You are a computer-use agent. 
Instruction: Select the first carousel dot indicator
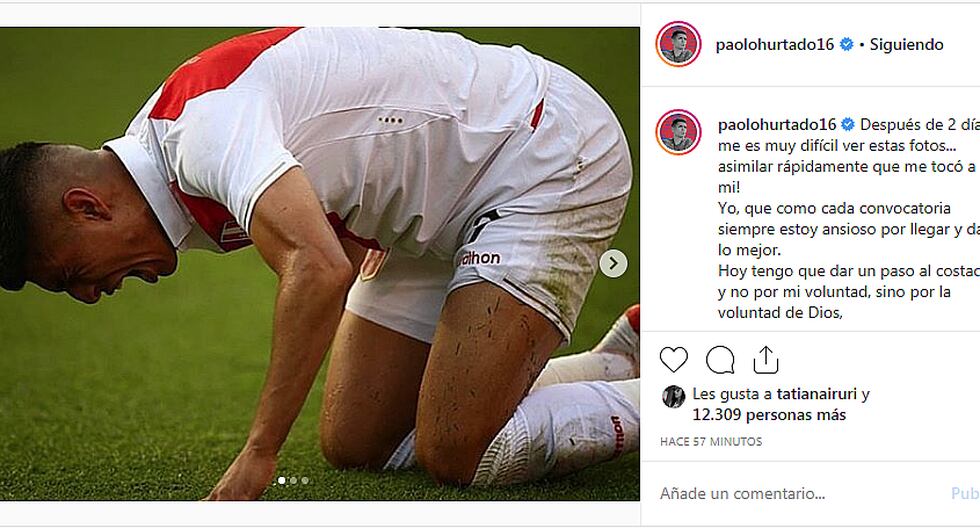pyautogui.click(x=282, y=481)
